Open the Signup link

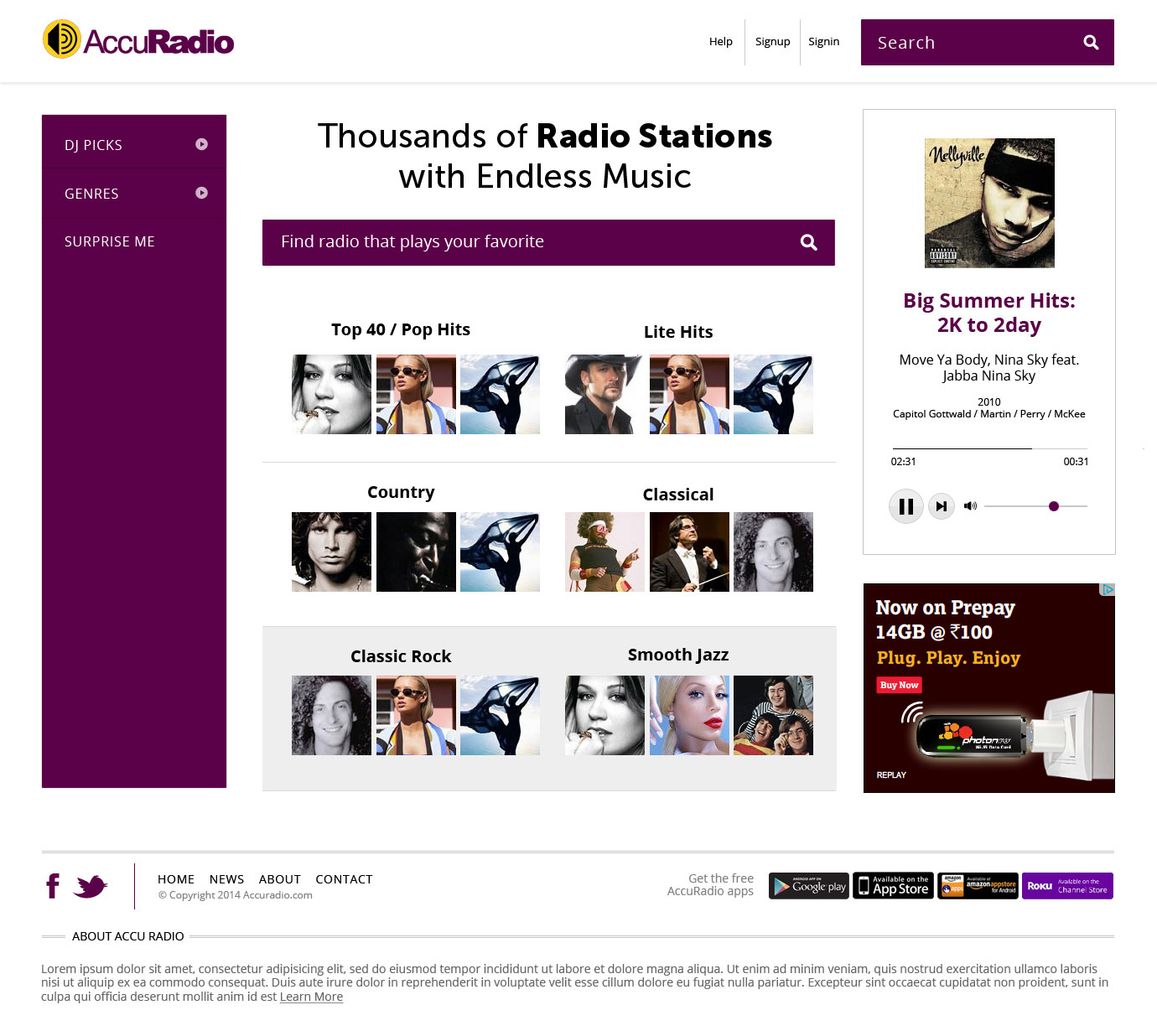pos(772,41)
